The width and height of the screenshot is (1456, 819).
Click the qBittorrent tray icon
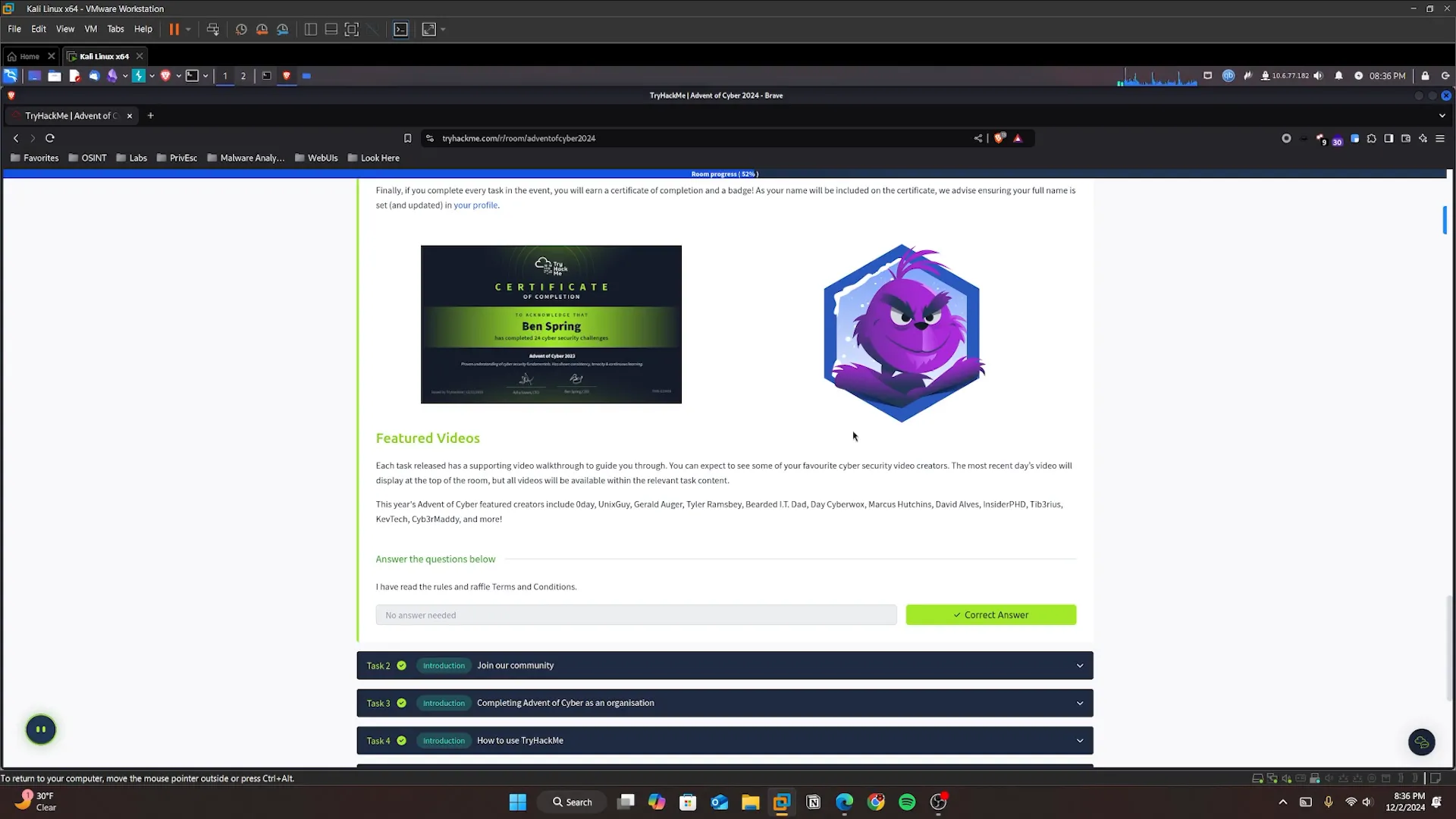[x=1228, y=76]
